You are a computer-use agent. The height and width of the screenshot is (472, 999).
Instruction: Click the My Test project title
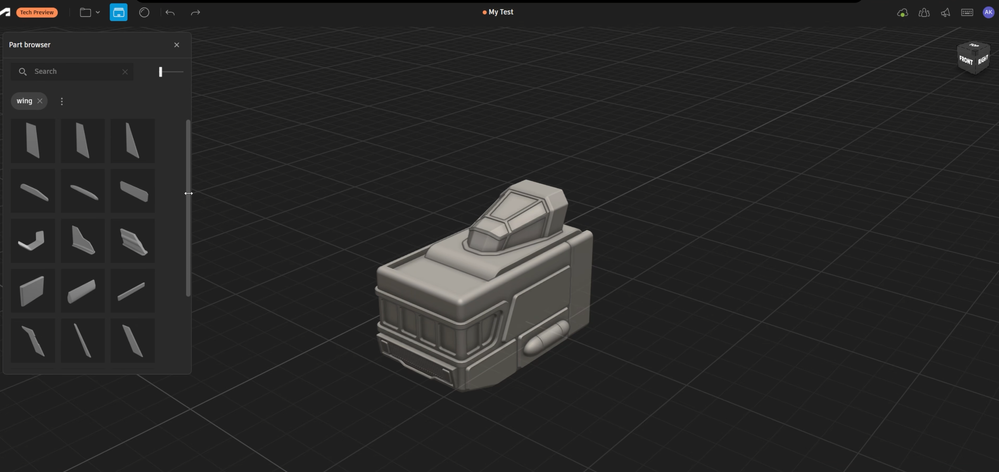[x=501, y=12]
